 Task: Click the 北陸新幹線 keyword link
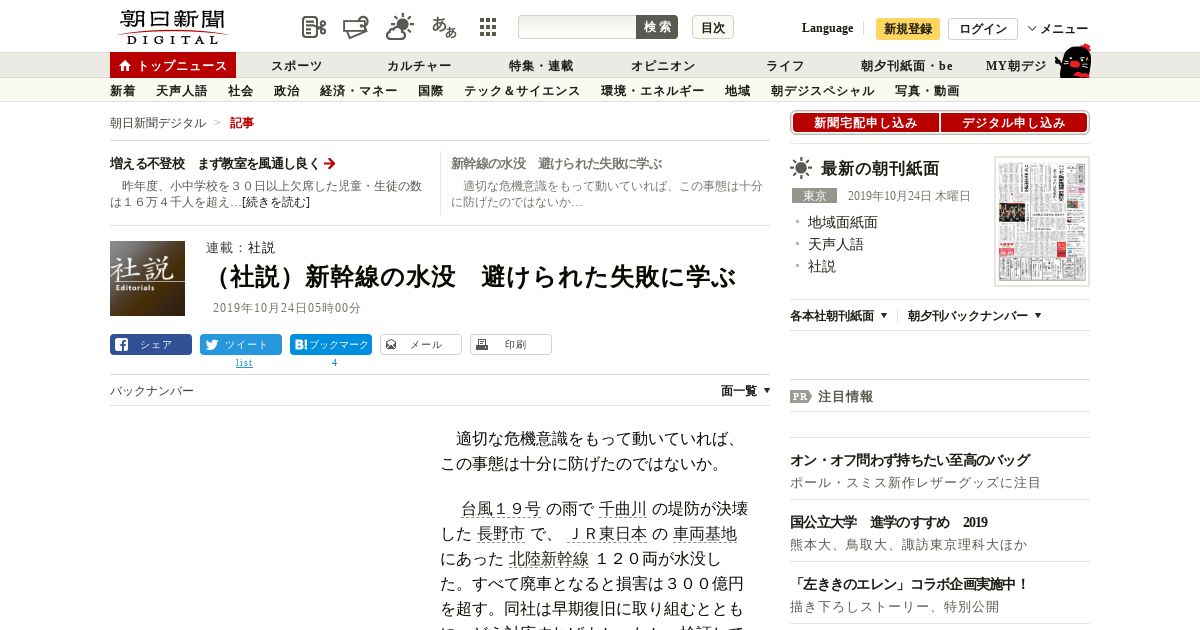pos(548,560)
